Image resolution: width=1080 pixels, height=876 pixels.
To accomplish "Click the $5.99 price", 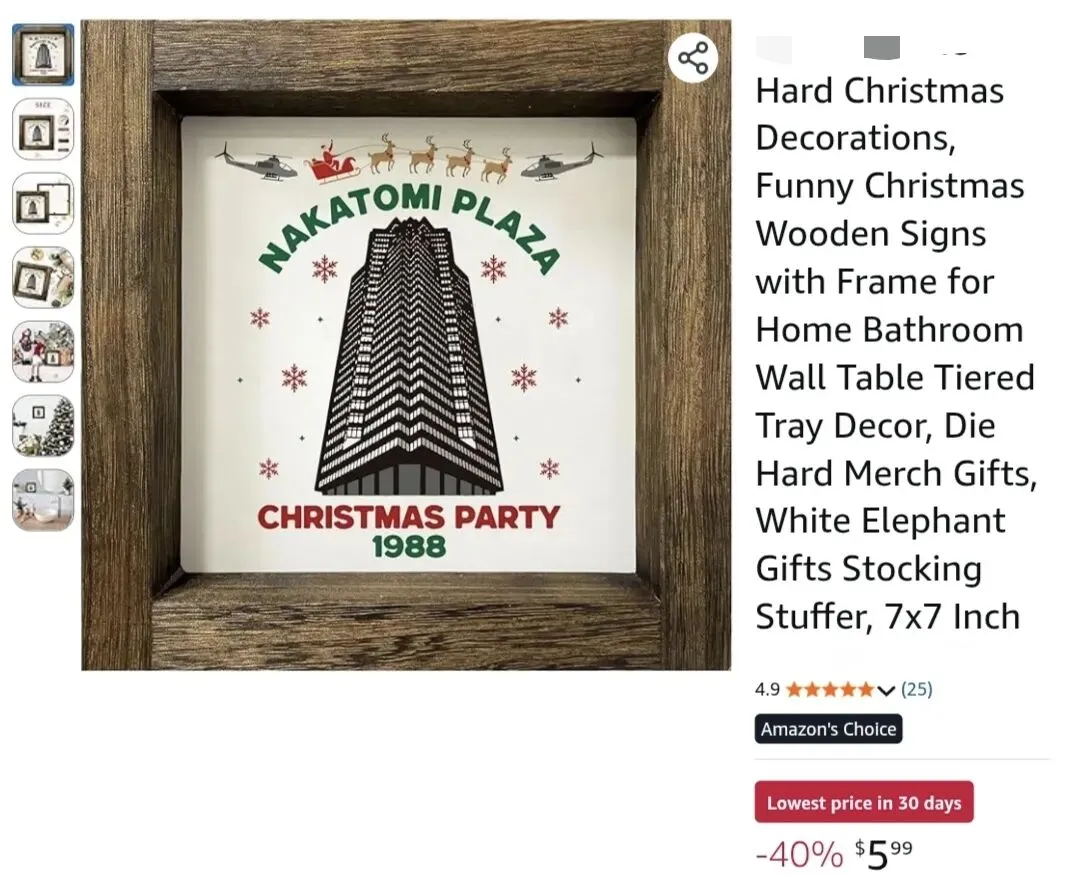I will click(884, 855).
